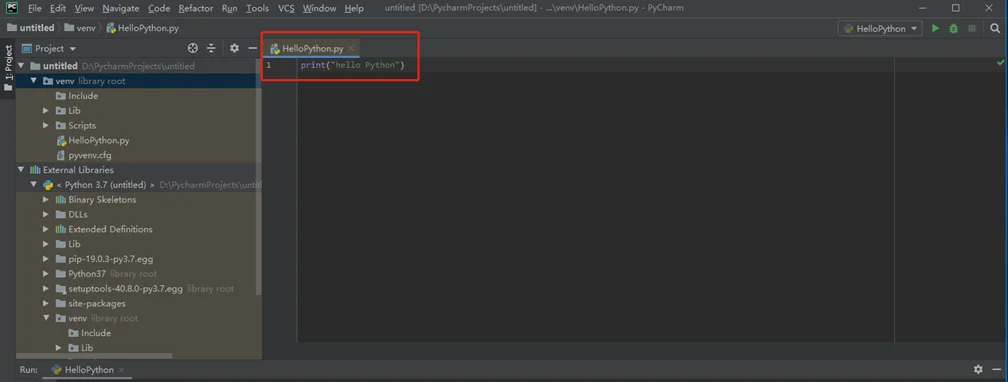The width and height of the screenshot is (1008, 382).
Task: Collapse the Python 3.7 (untitled) node
Action: (33, 185)
